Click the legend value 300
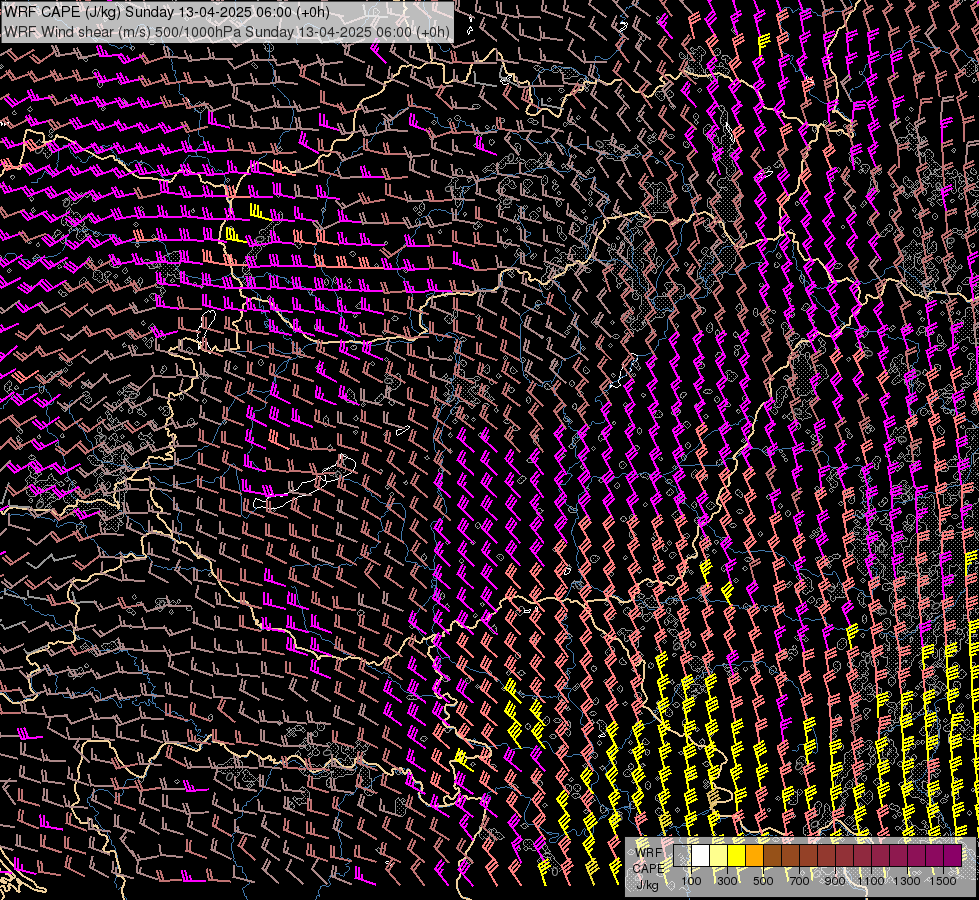 727,881
